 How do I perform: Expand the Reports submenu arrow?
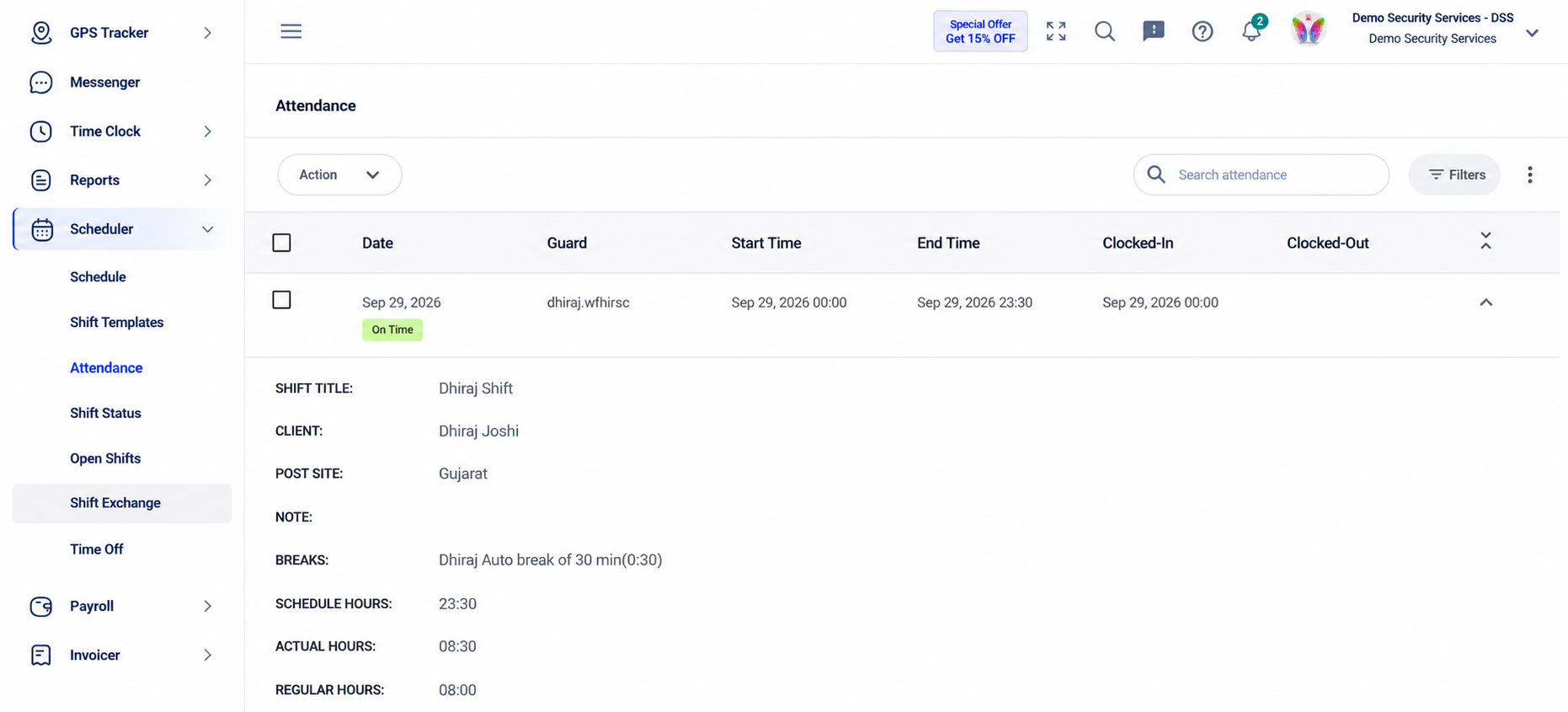[208, 180]
